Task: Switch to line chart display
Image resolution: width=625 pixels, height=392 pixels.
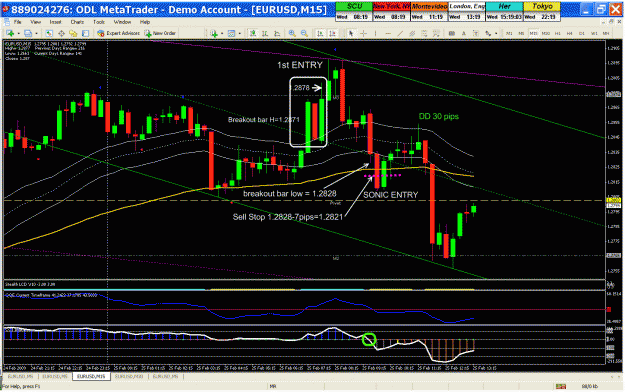Action: point(277,33)
